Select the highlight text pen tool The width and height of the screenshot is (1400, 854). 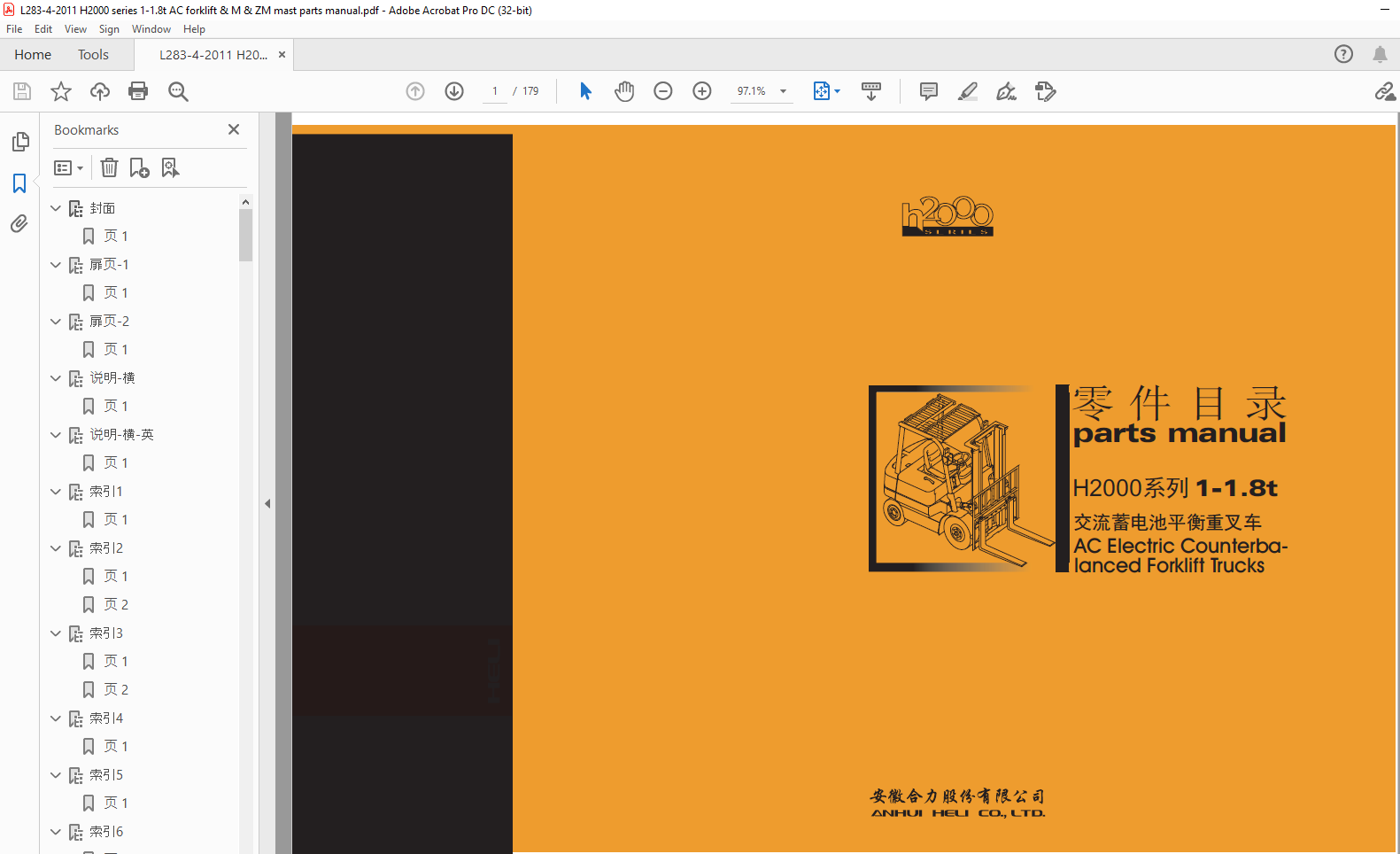(968, 91)
